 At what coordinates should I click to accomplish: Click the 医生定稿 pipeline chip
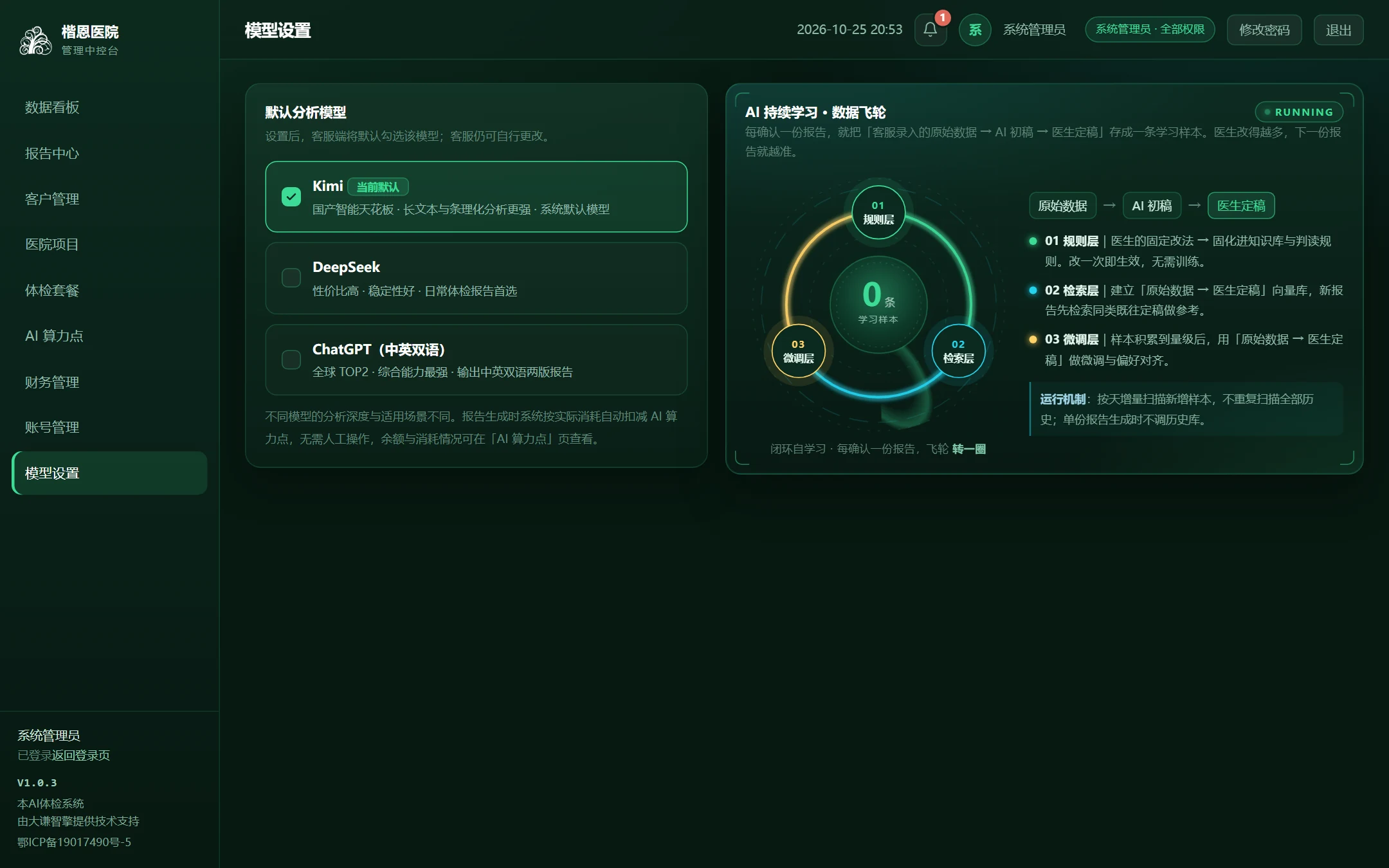(1241, 206)
